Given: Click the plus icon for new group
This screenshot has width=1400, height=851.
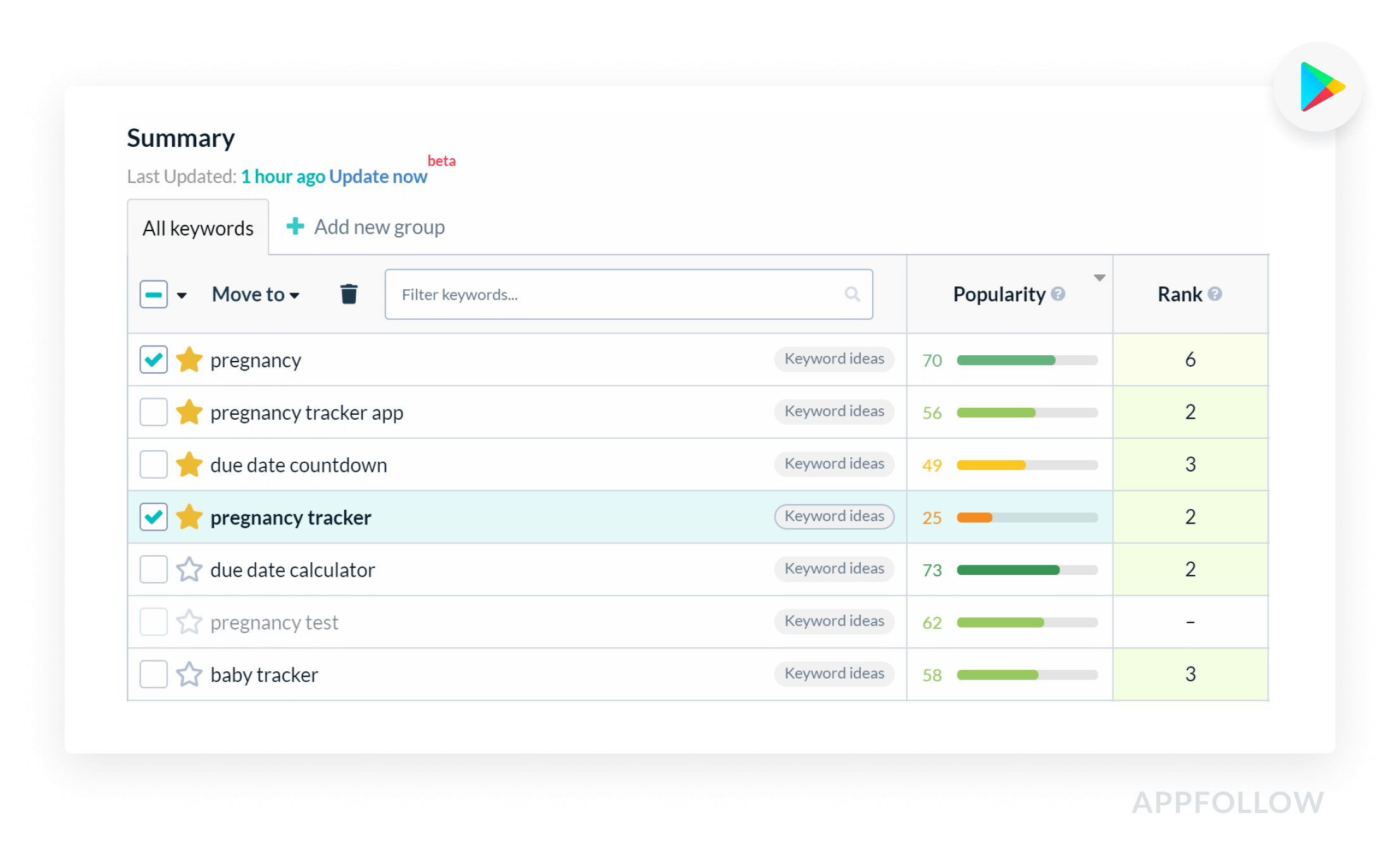Looking at the screenshot, I should coord(295,226).
